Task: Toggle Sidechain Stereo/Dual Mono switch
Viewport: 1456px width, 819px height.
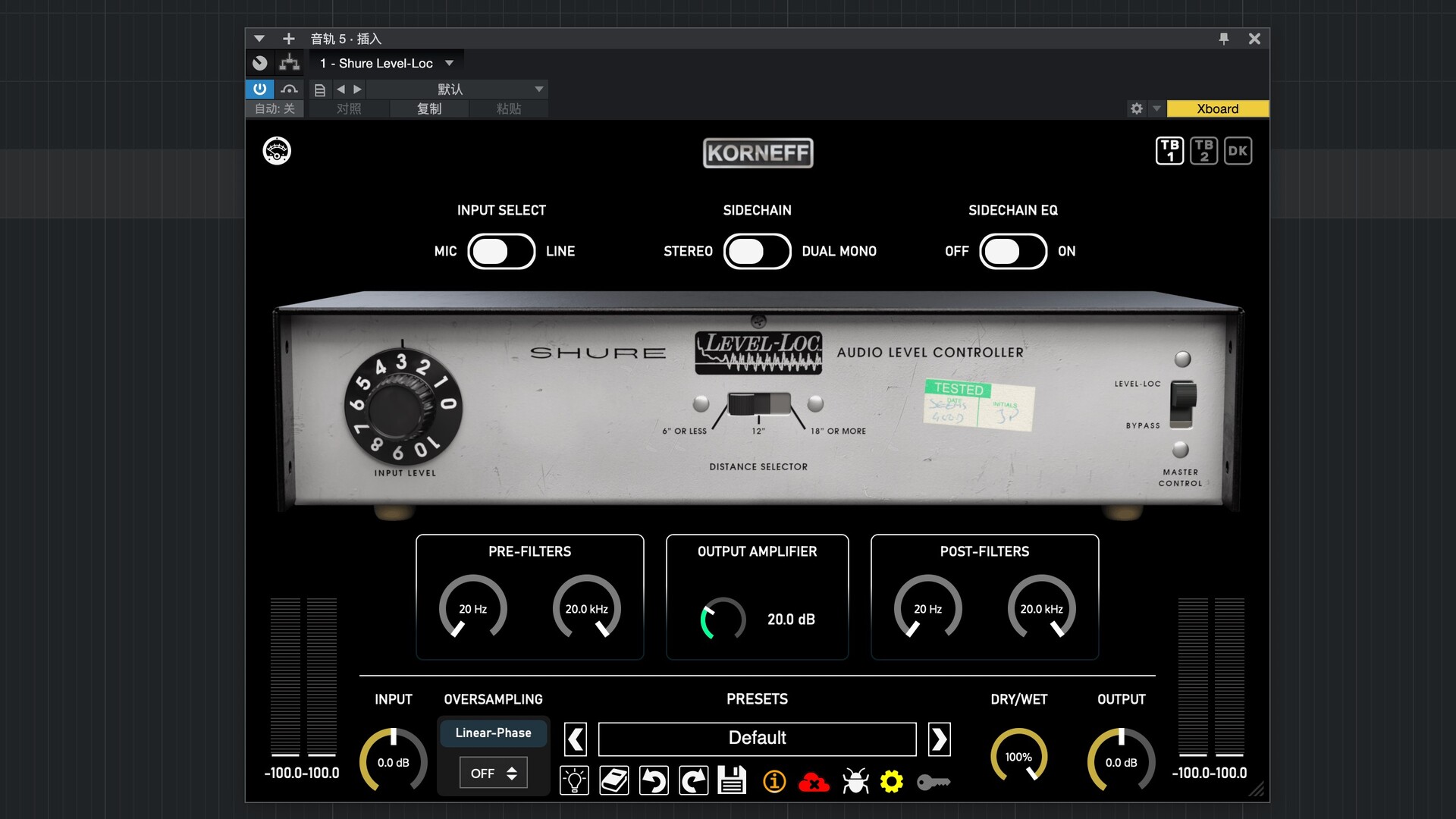Action: click(757, 252)
